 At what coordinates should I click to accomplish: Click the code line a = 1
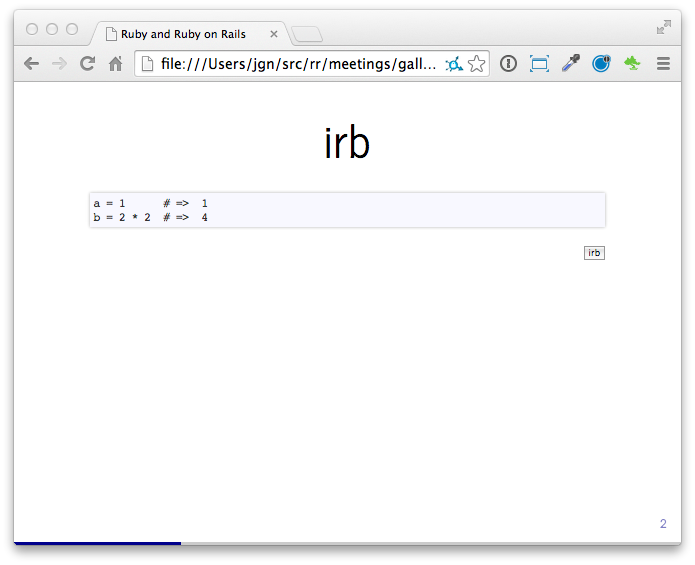150,203
